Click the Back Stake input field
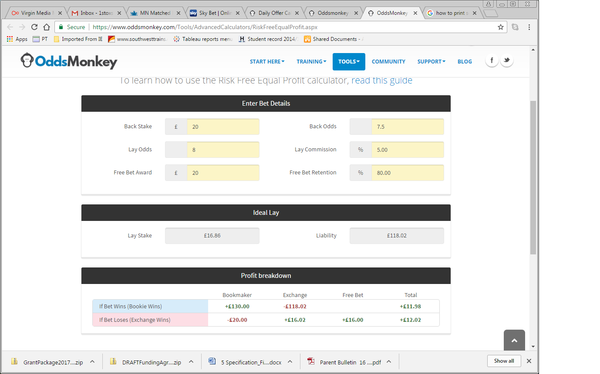 (223, 127)
